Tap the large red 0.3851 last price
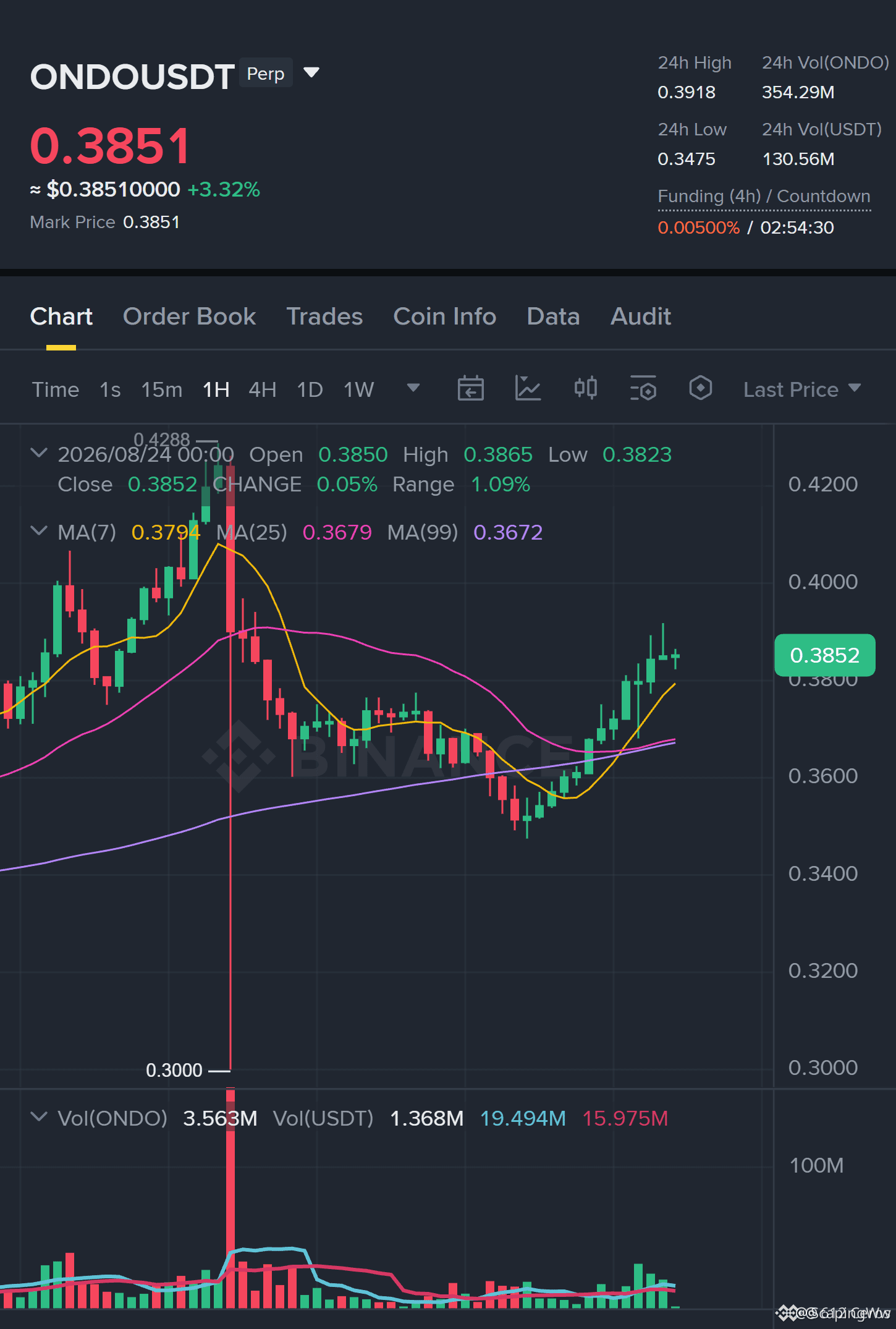 point(110,146)
